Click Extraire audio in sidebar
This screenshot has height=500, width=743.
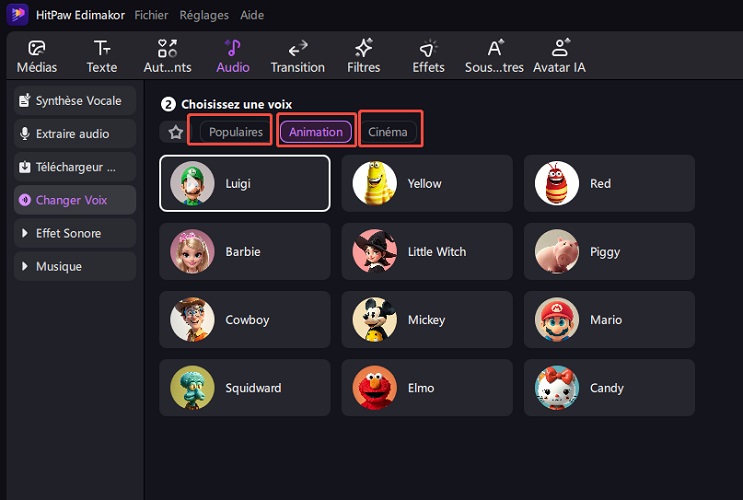tap(75, 134)
